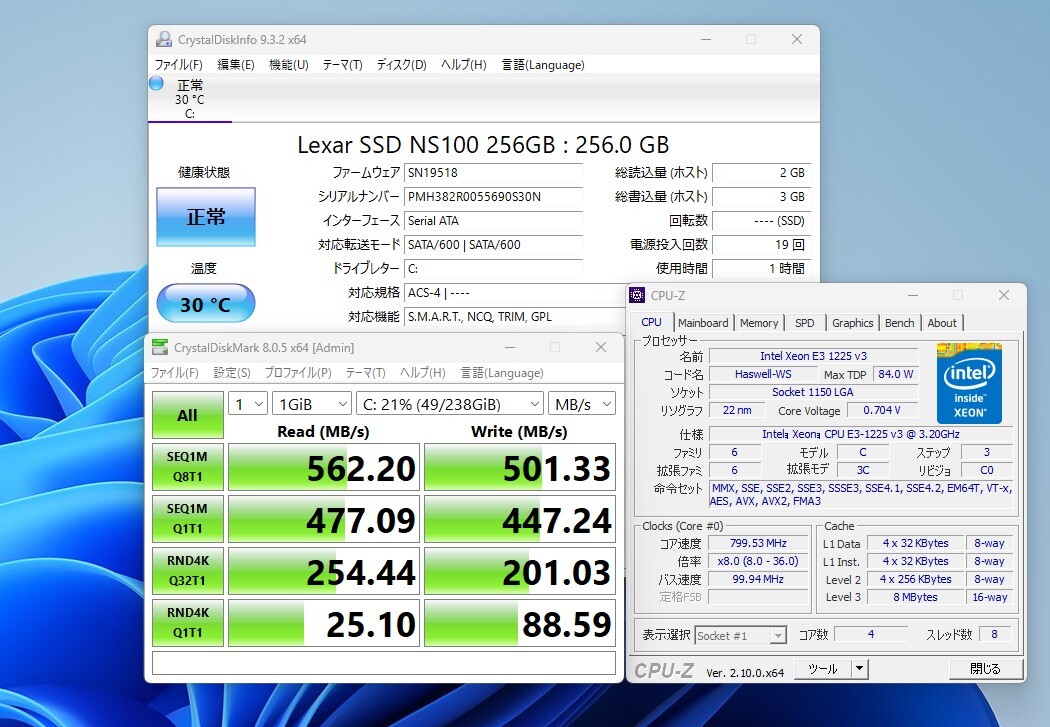Open プロファイル(P) menu in CrystalDiskMark
This screenshot has width=1050, height=727.
coord(298,373)
